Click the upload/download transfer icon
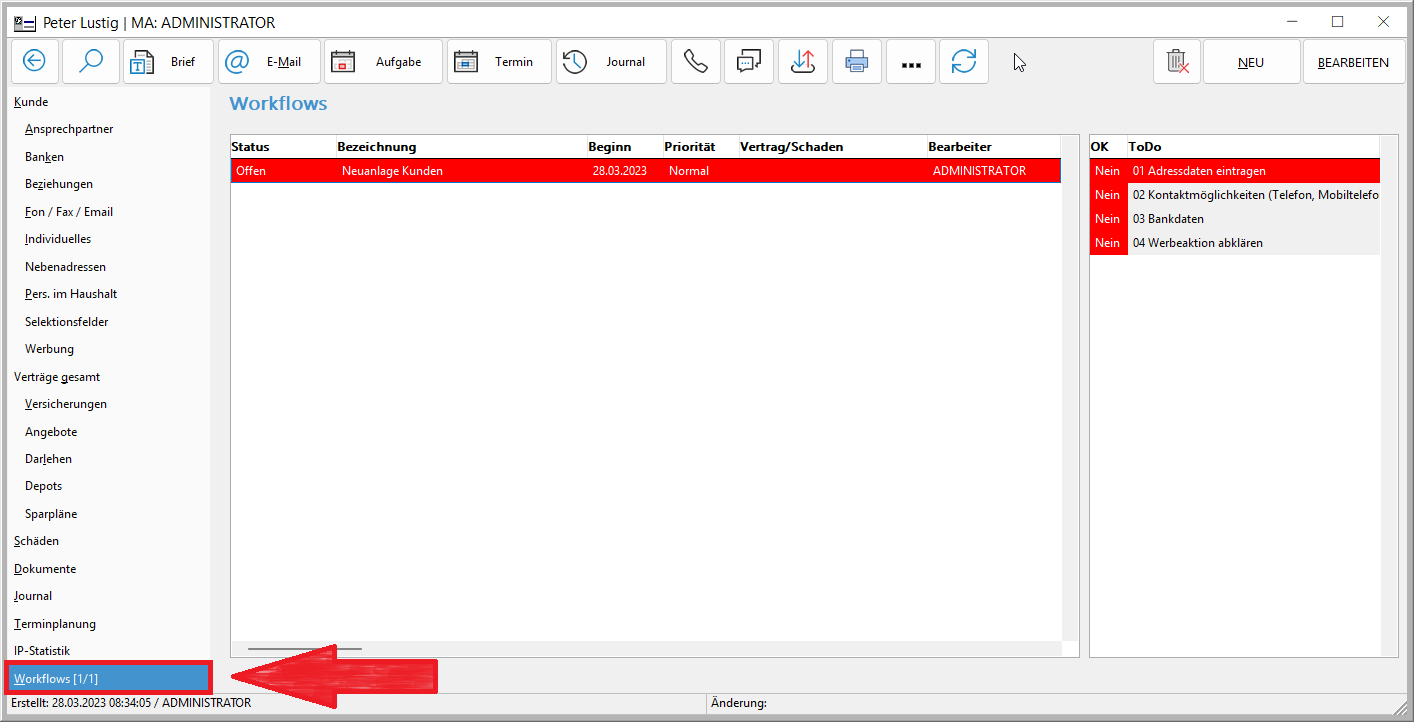The width and height of the screenshot is (1414, 722). (803, 62)
